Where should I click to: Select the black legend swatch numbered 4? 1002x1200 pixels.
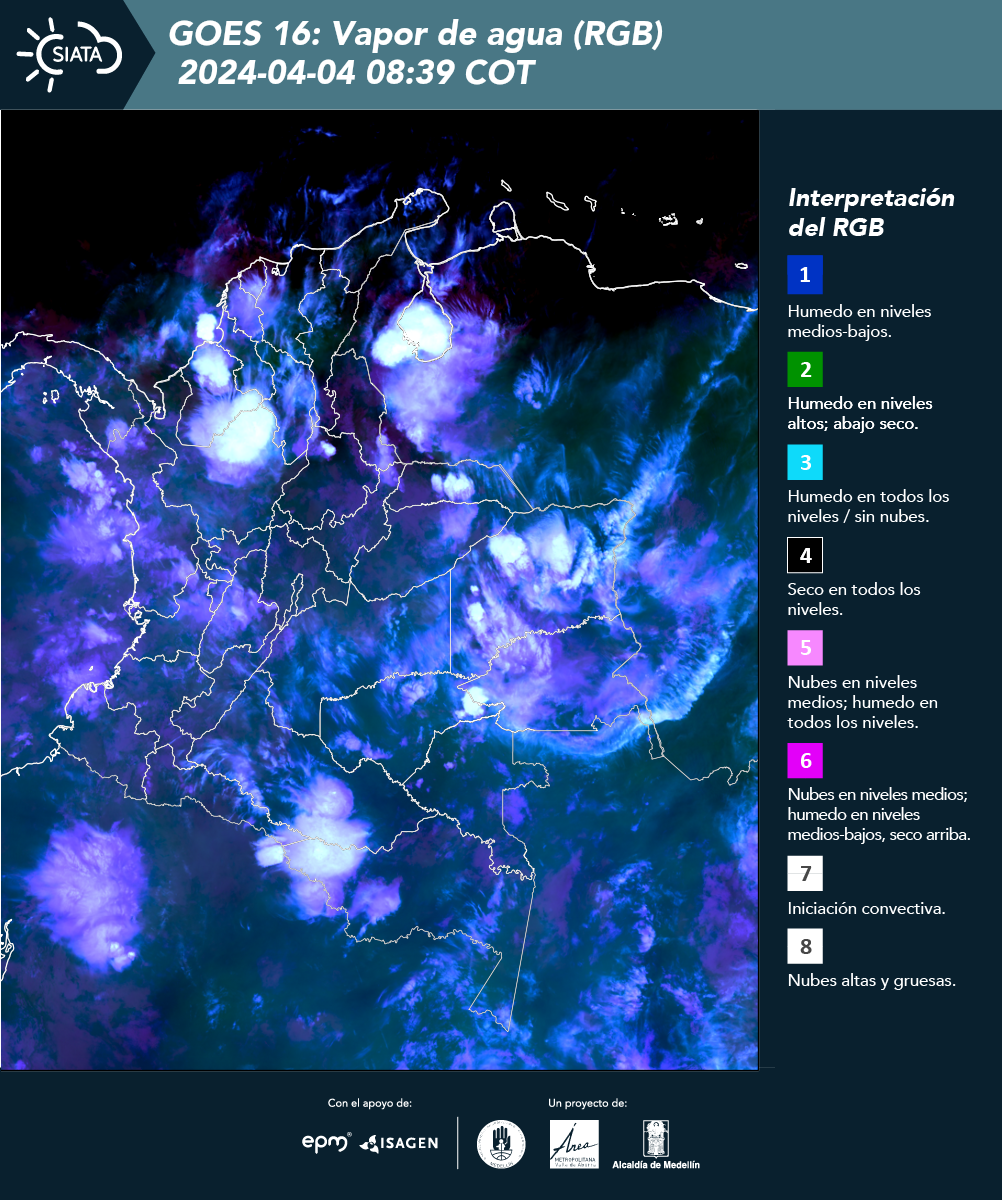point(805,554)
